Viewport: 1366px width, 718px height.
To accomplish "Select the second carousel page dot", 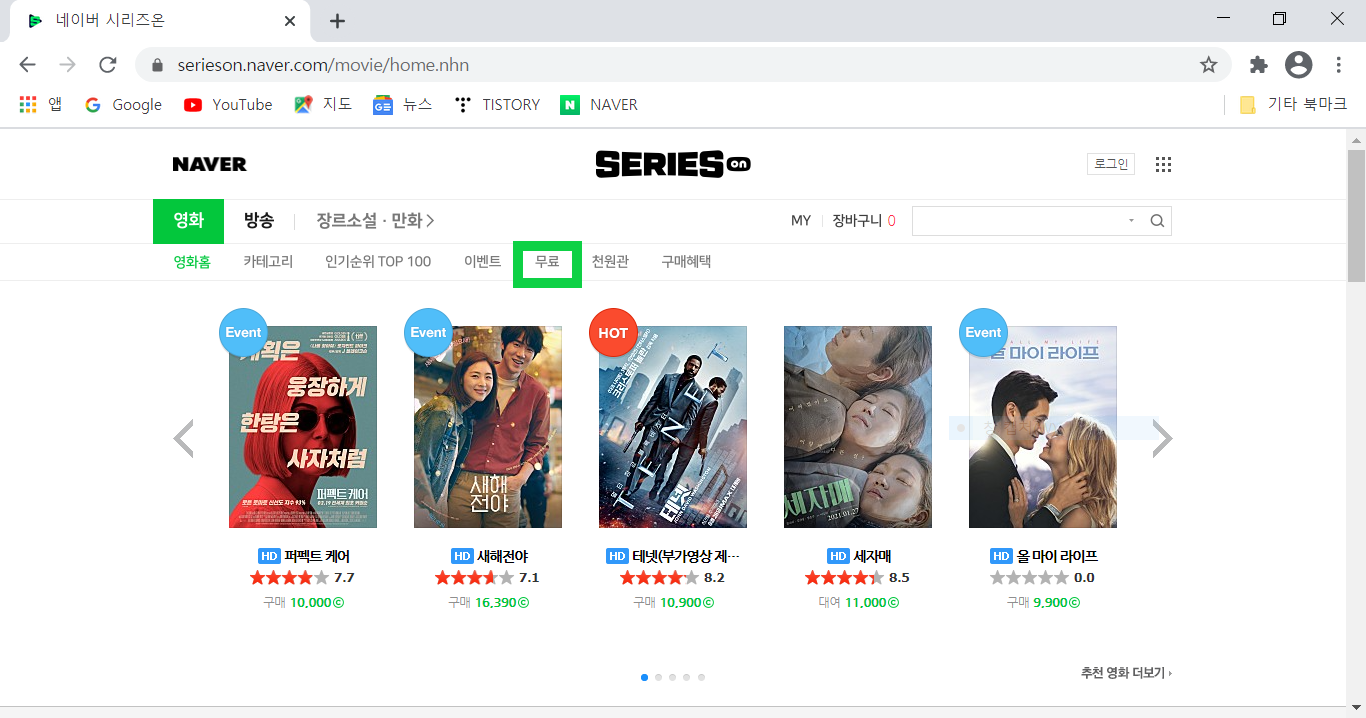I will (658, 677).
